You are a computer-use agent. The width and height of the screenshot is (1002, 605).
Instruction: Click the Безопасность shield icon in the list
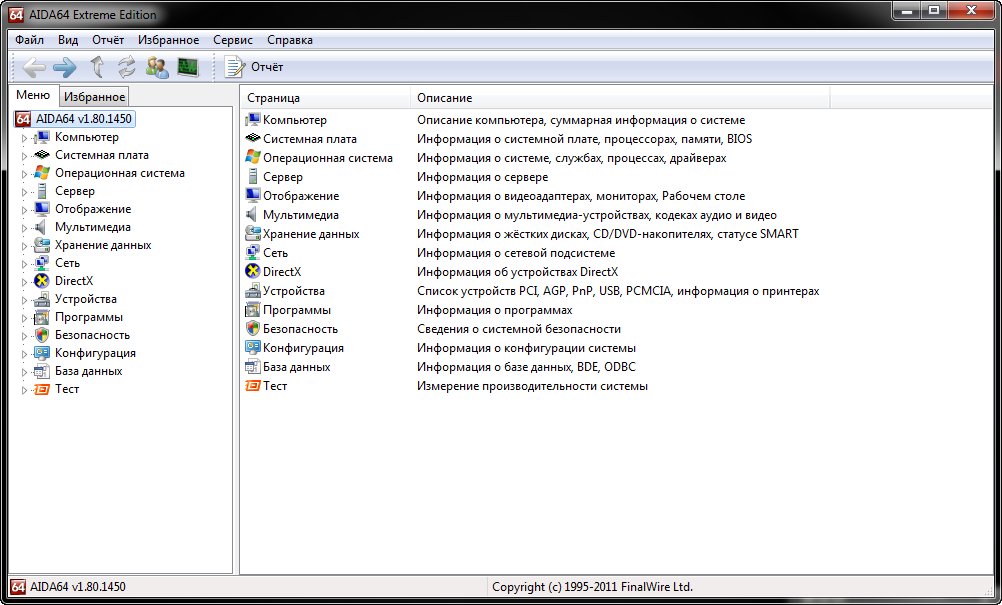253,329
